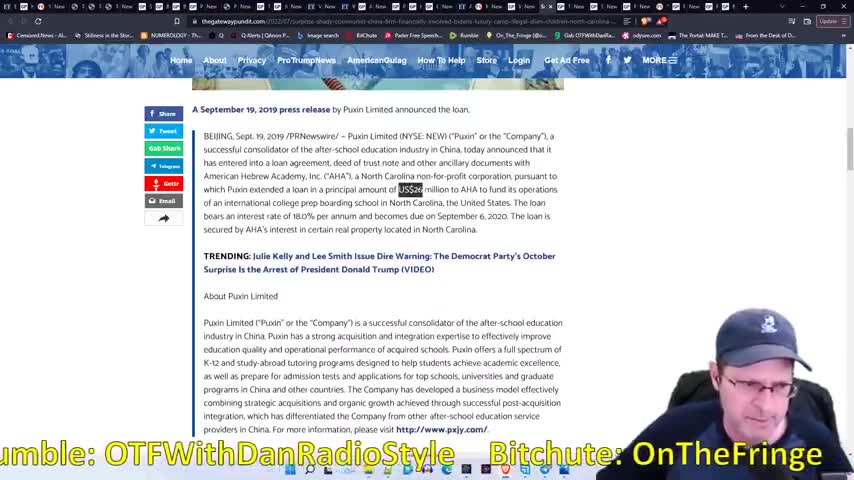This screenshot has width=854, height=480.
Task: Visit the site's Twitter icon in header
Action: [627, 60]
